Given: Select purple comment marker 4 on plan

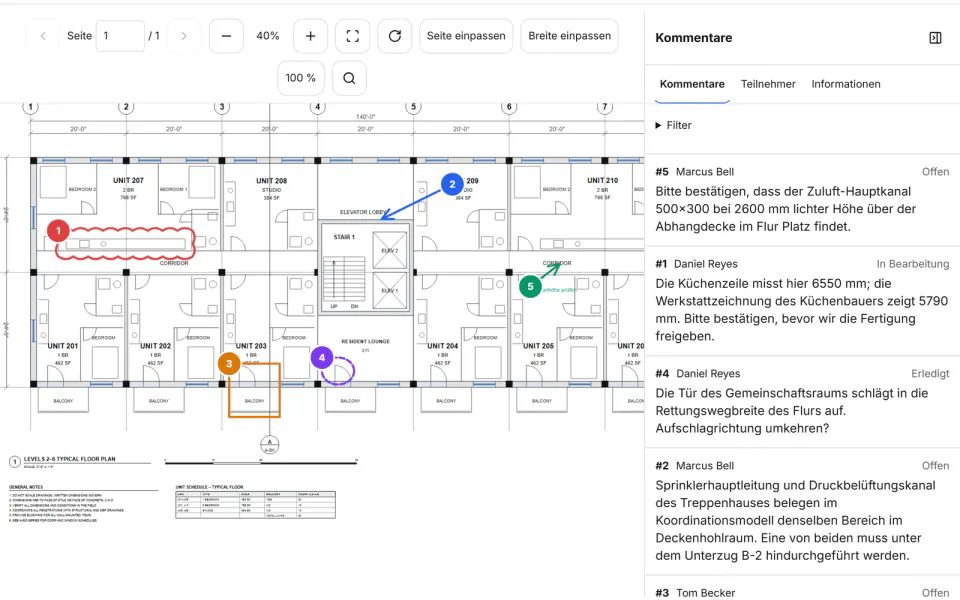Looking at the screenshot, I should pos(321,358).
